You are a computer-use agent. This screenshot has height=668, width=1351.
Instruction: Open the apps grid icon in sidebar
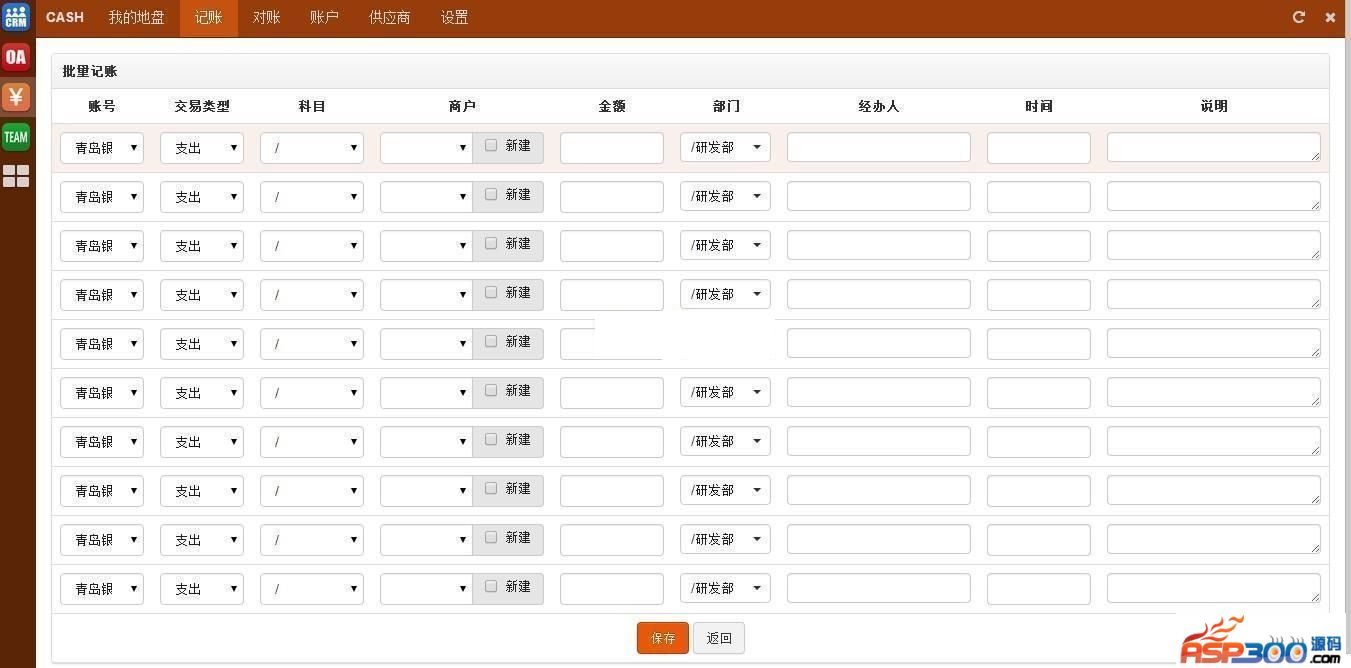16,177
